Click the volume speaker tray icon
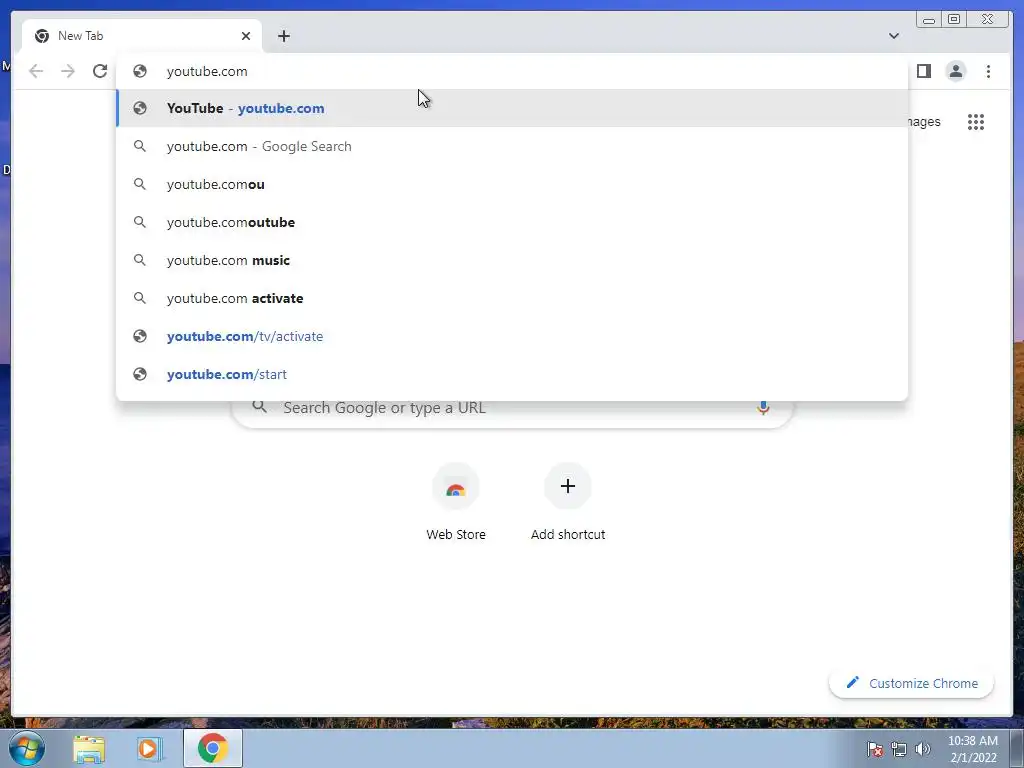 [x=922, y=749]
